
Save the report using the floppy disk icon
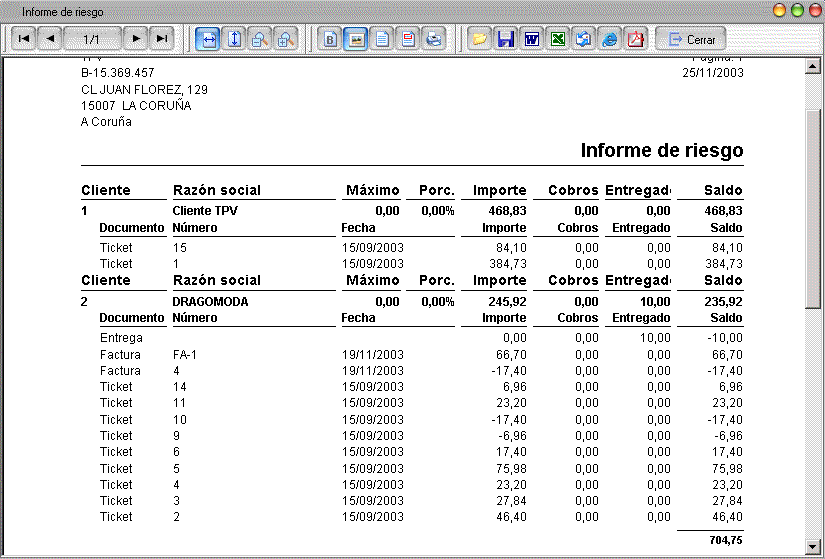(x=506, y=39)
